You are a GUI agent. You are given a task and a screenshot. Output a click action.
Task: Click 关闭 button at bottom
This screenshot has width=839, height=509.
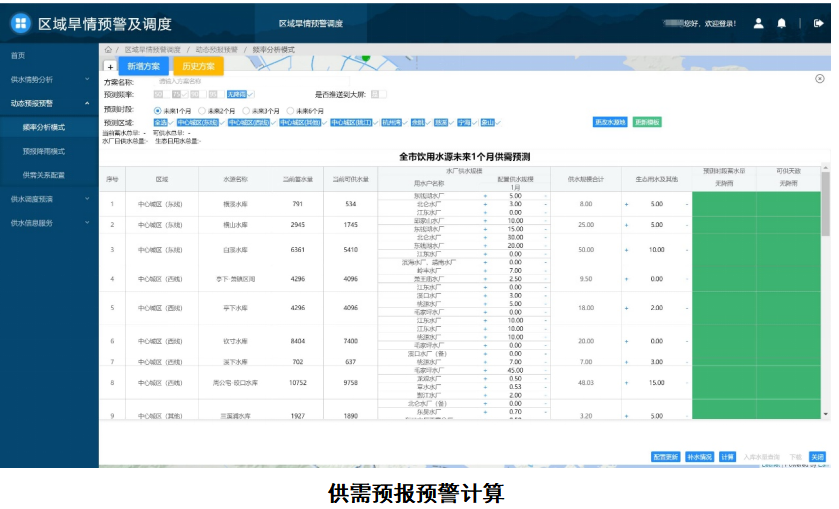click(817, 457)
